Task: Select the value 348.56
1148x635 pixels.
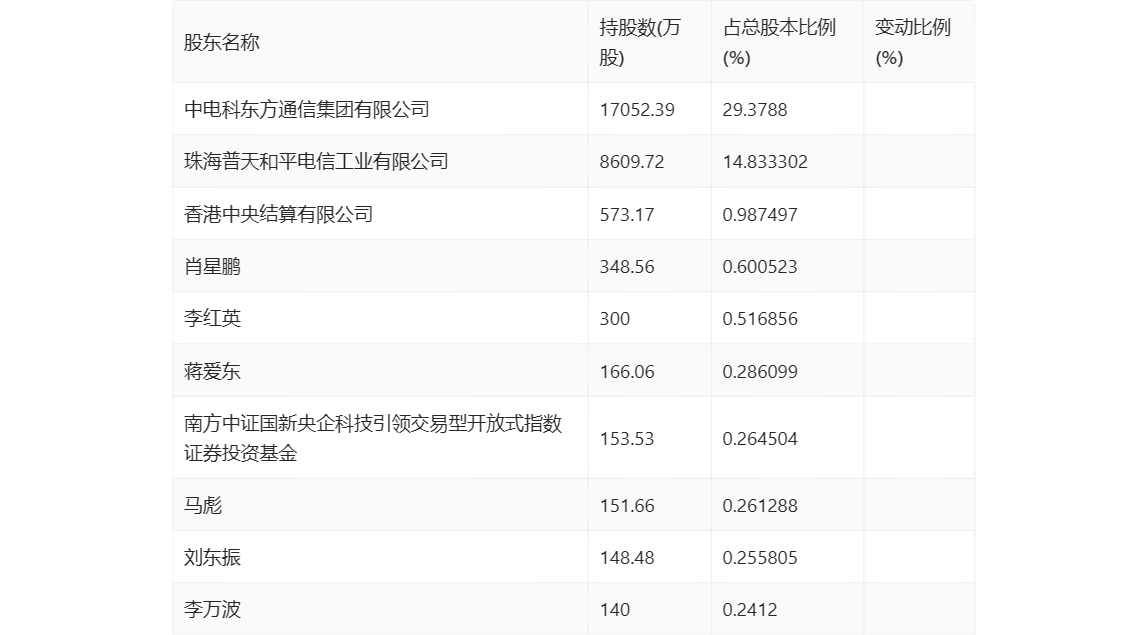Action: point(627,267)
